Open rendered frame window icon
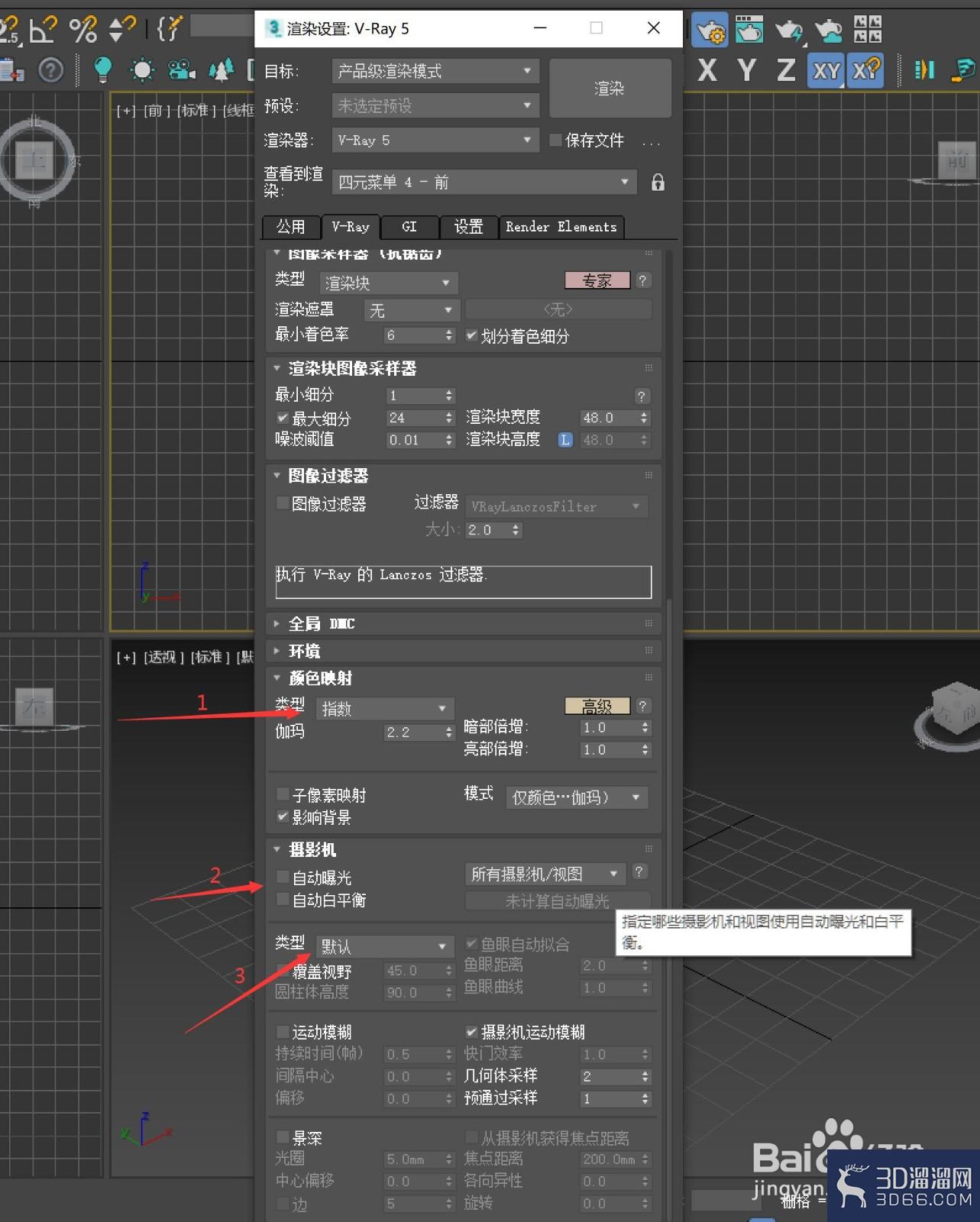This screenshot has height=1222, width=980. coord(749,30)
